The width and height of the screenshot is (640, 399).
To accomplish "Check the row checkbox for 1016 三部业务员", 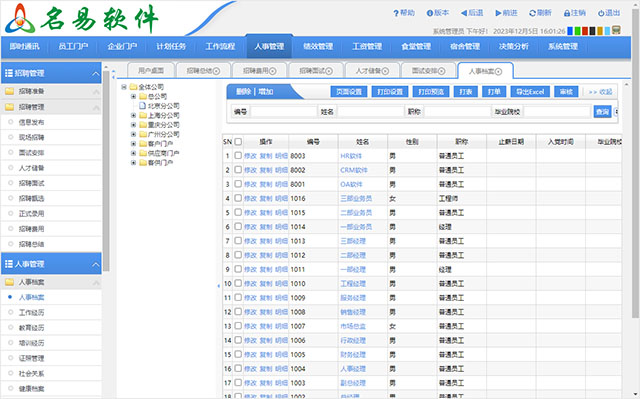I will coord(238,198).
